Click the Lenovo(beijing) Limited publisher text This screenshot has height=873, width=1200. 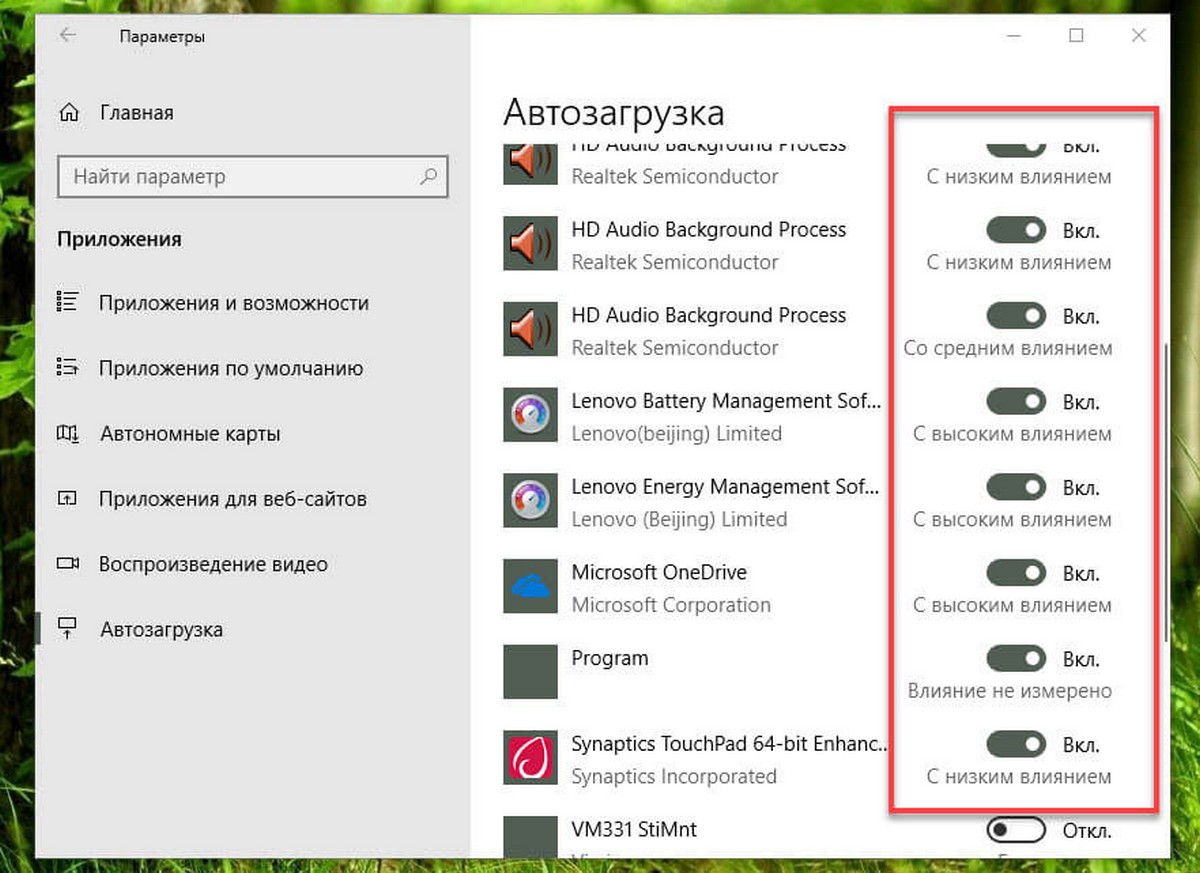tap(676, 434)
